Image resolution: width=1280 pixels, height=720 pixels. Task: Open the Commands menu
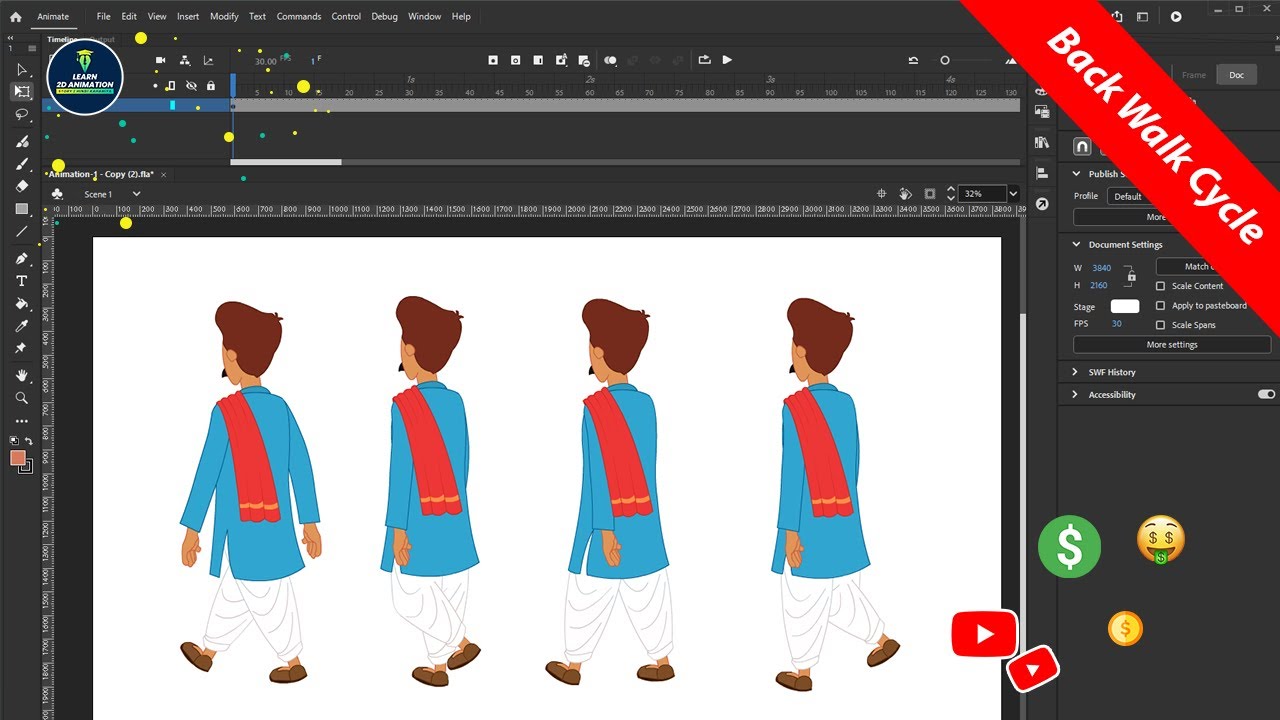pos(299,16)
